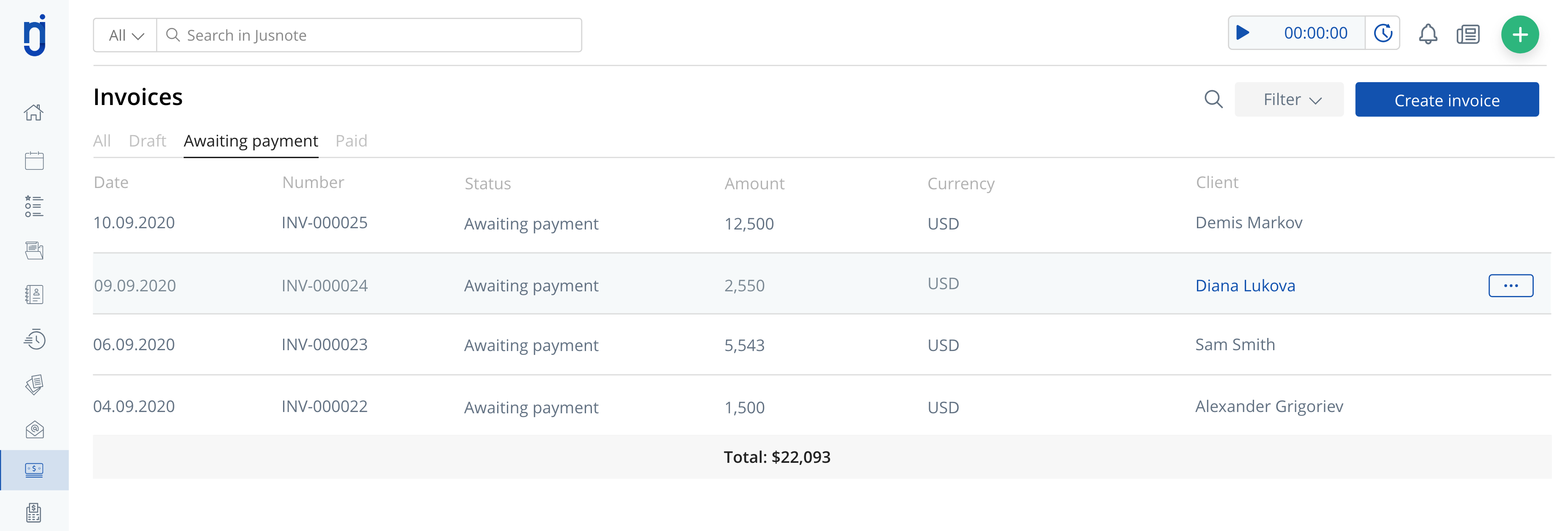The height and width of the screenshot is (531, 1568).
Task: Open client link Diana Lukova
Action: tap(1245, 285)
